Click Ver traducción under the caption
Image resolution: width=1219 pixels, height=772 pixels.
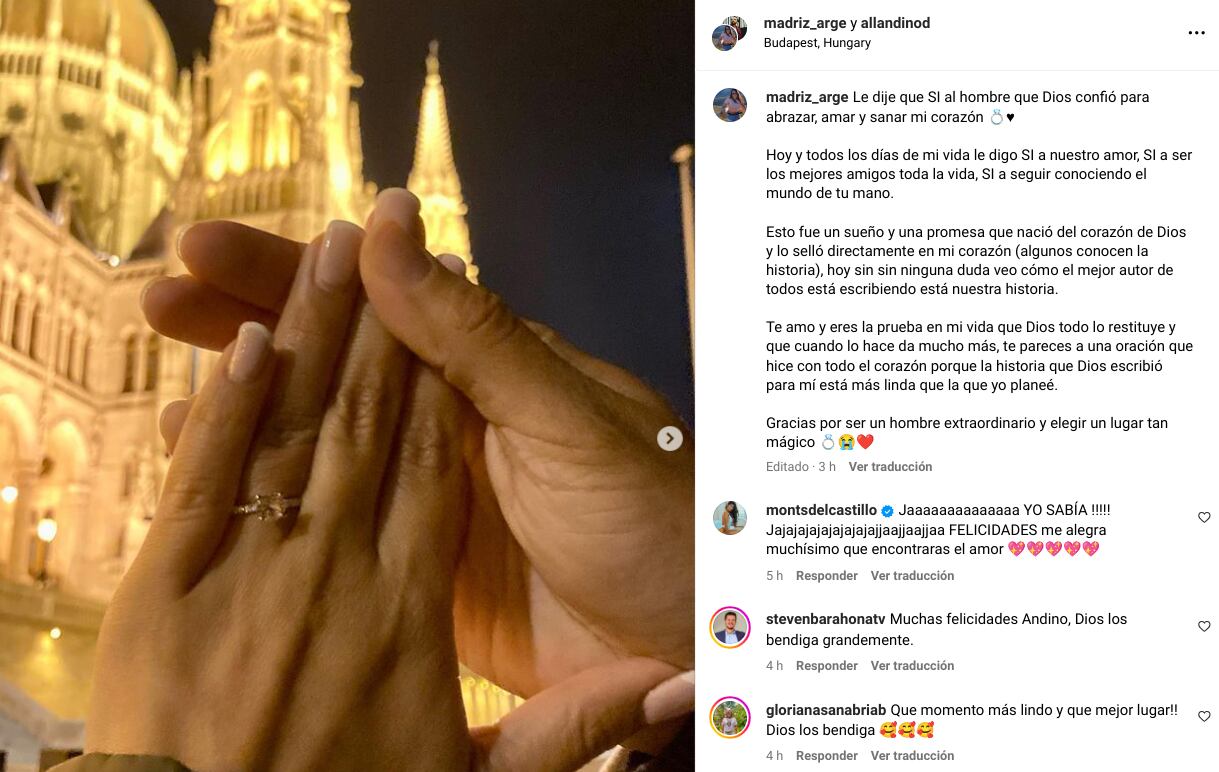[890, 467]
